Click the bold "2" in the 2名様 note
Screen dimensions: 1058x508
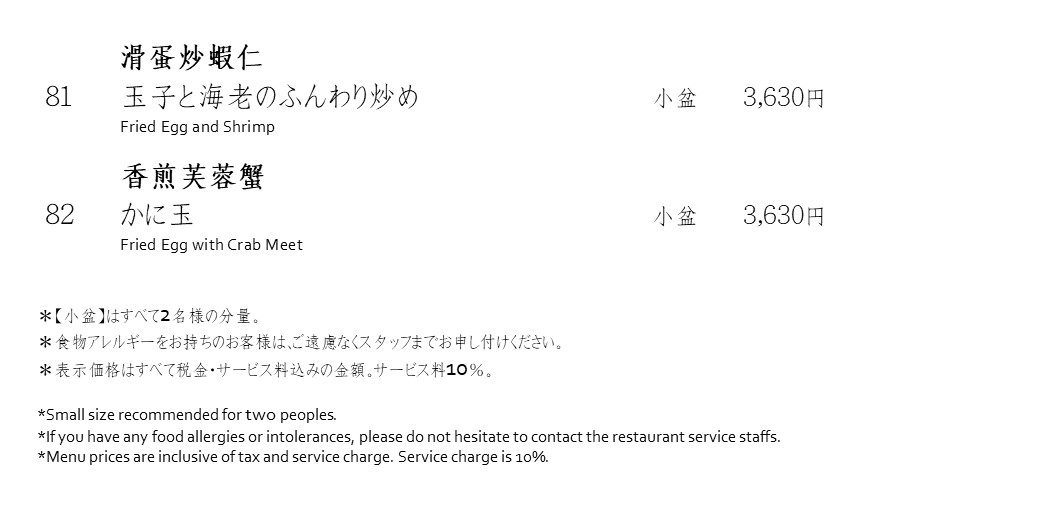(166, 317)
